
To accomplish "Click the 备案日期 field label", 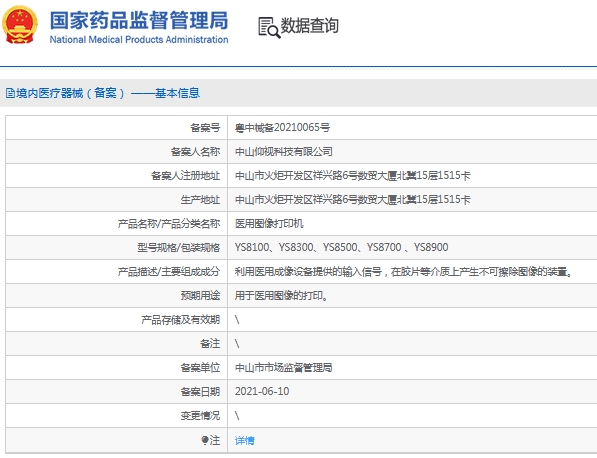I will [x=200, y=391].
